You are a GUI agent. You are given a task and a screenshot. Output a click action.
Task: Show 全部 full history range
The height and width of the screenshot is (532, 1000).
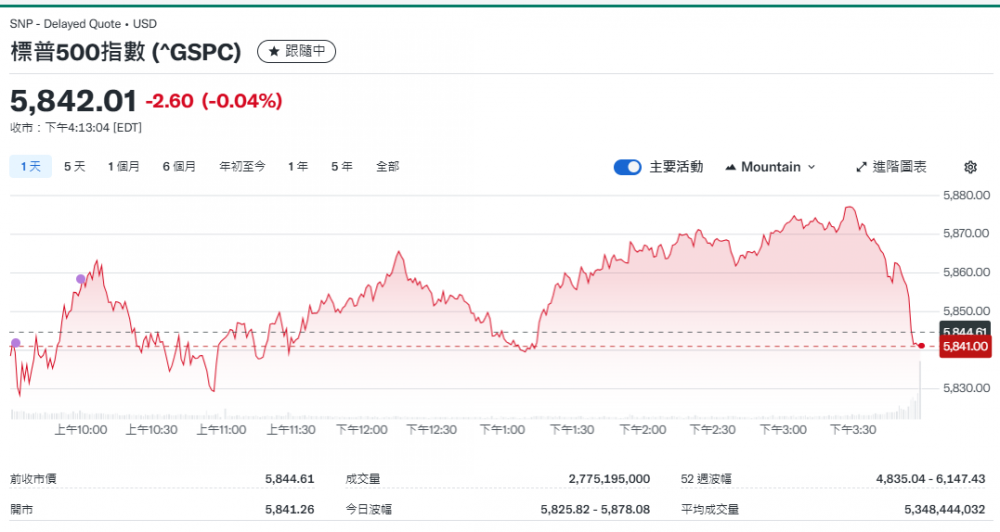point(388,167)
